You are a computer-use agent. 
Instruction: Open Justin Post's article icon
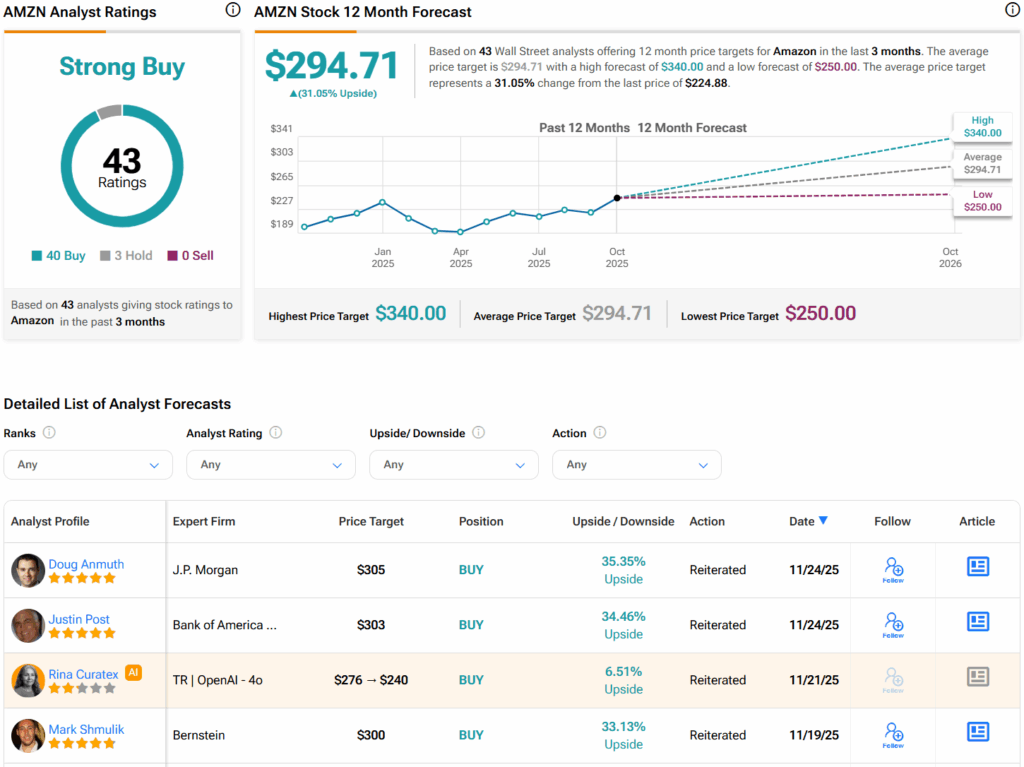coord(977,622)
